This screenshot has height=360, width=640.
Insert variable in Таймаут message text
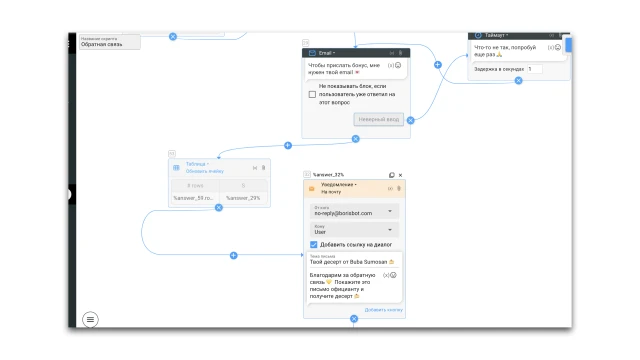tap(550, 47)
